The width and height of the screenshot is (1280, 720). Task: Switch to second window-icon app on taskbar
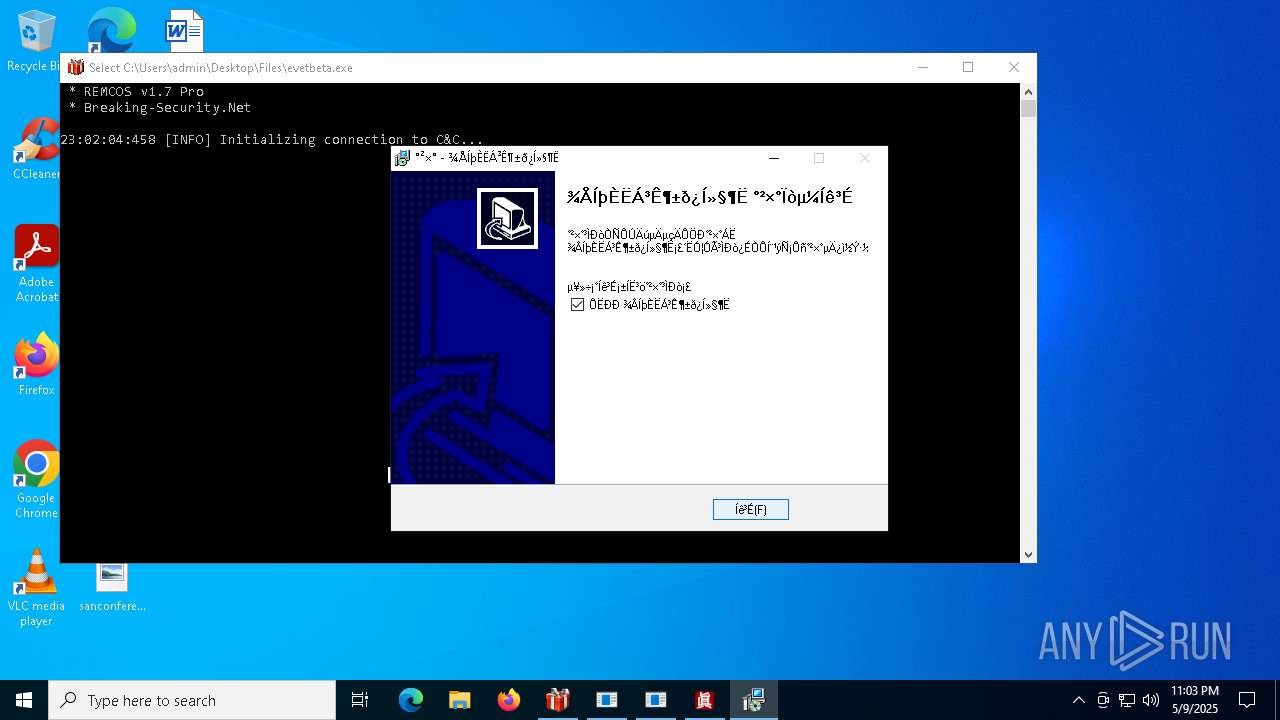tap(656, 700)
